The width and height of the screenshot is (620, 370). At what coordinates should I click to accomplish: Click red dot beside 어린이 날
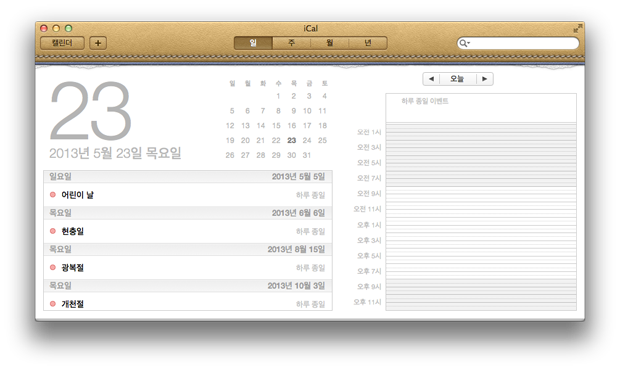point(53,194)
